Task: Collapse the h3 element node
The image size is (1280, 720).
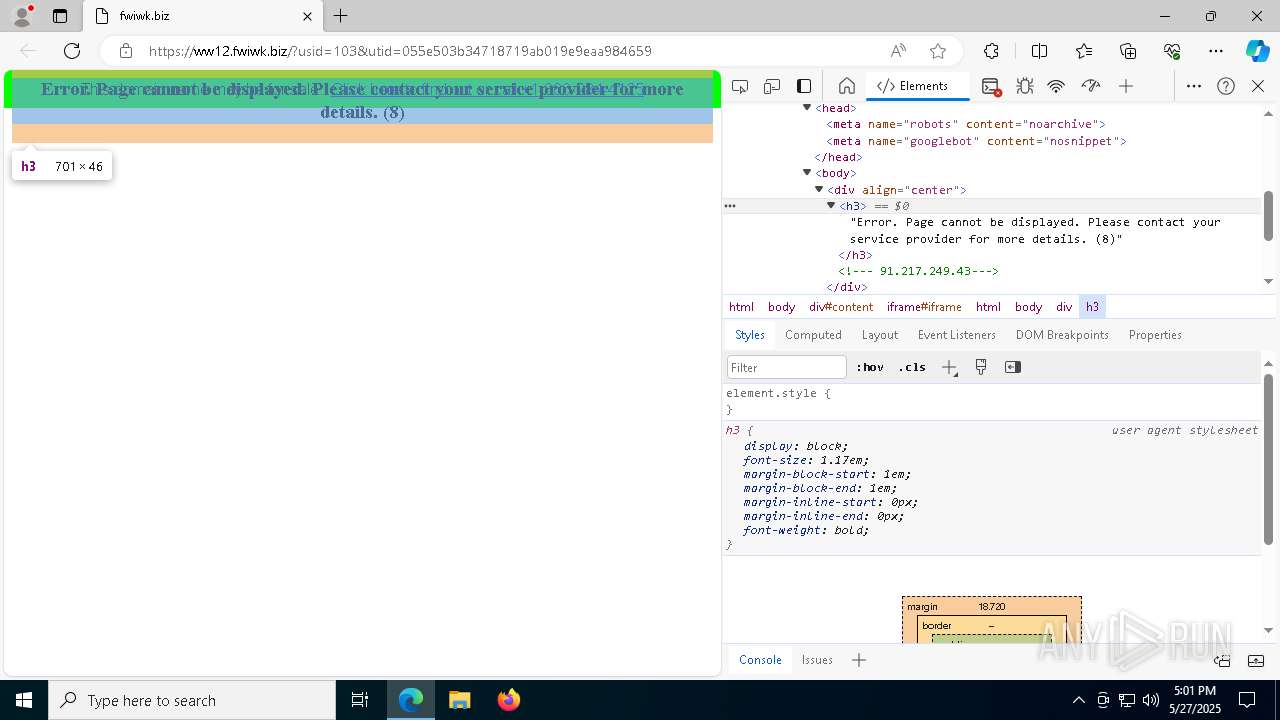Action: (831, 206)
